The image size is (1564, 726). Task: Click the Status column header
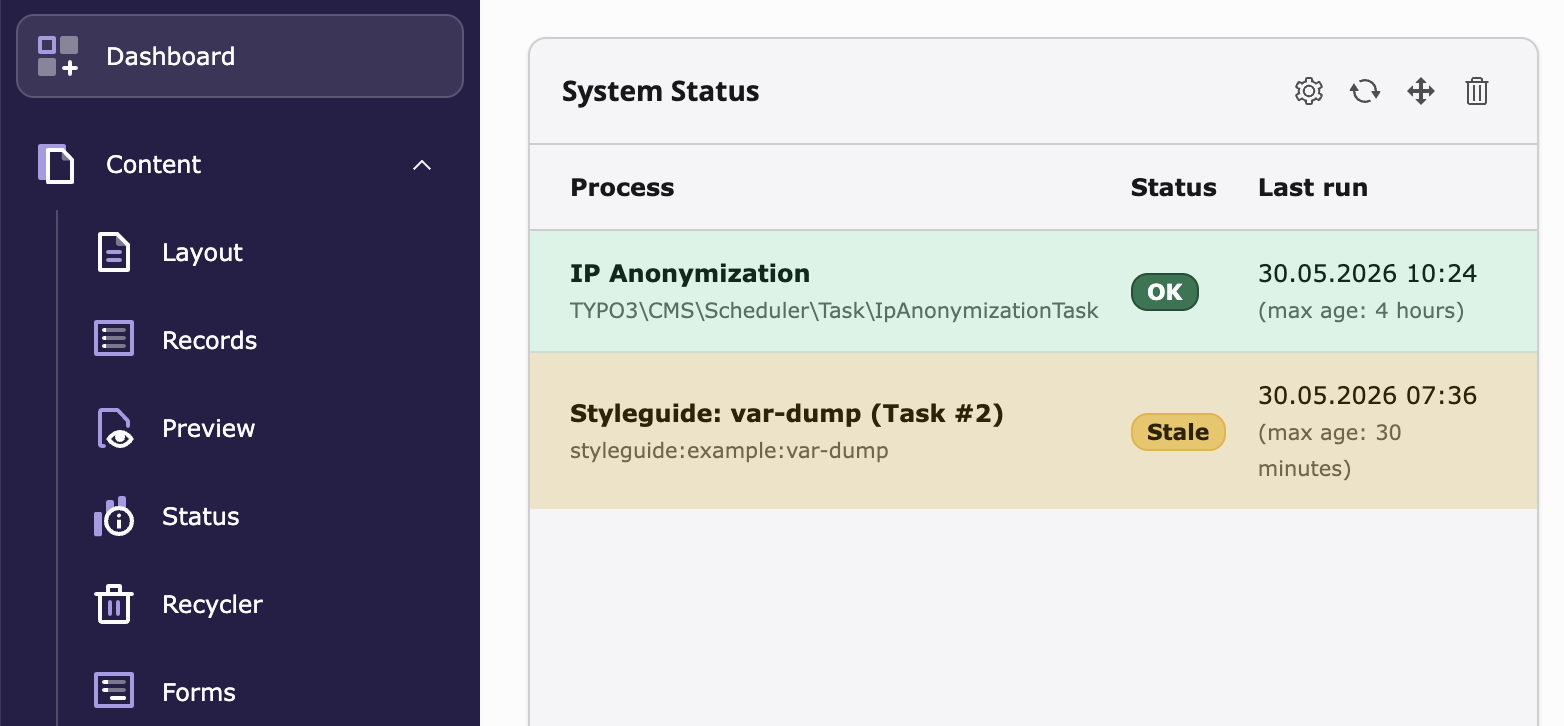pos(1173,187)
